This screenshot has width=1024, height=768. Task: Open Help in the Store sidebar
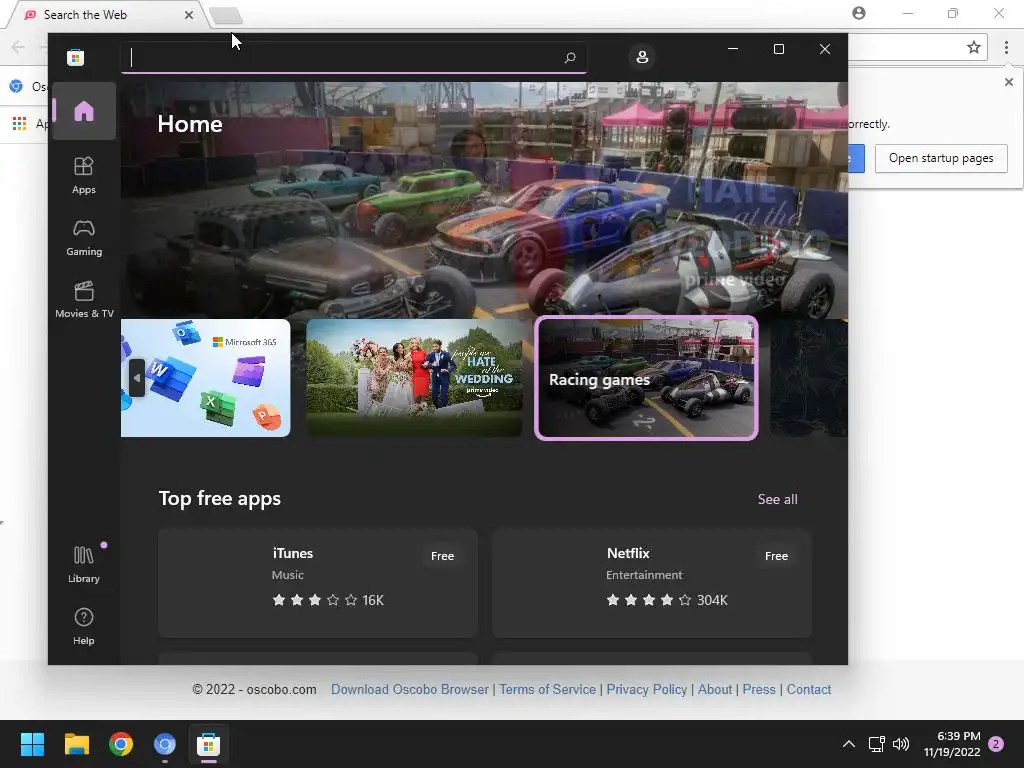[84, 626]
